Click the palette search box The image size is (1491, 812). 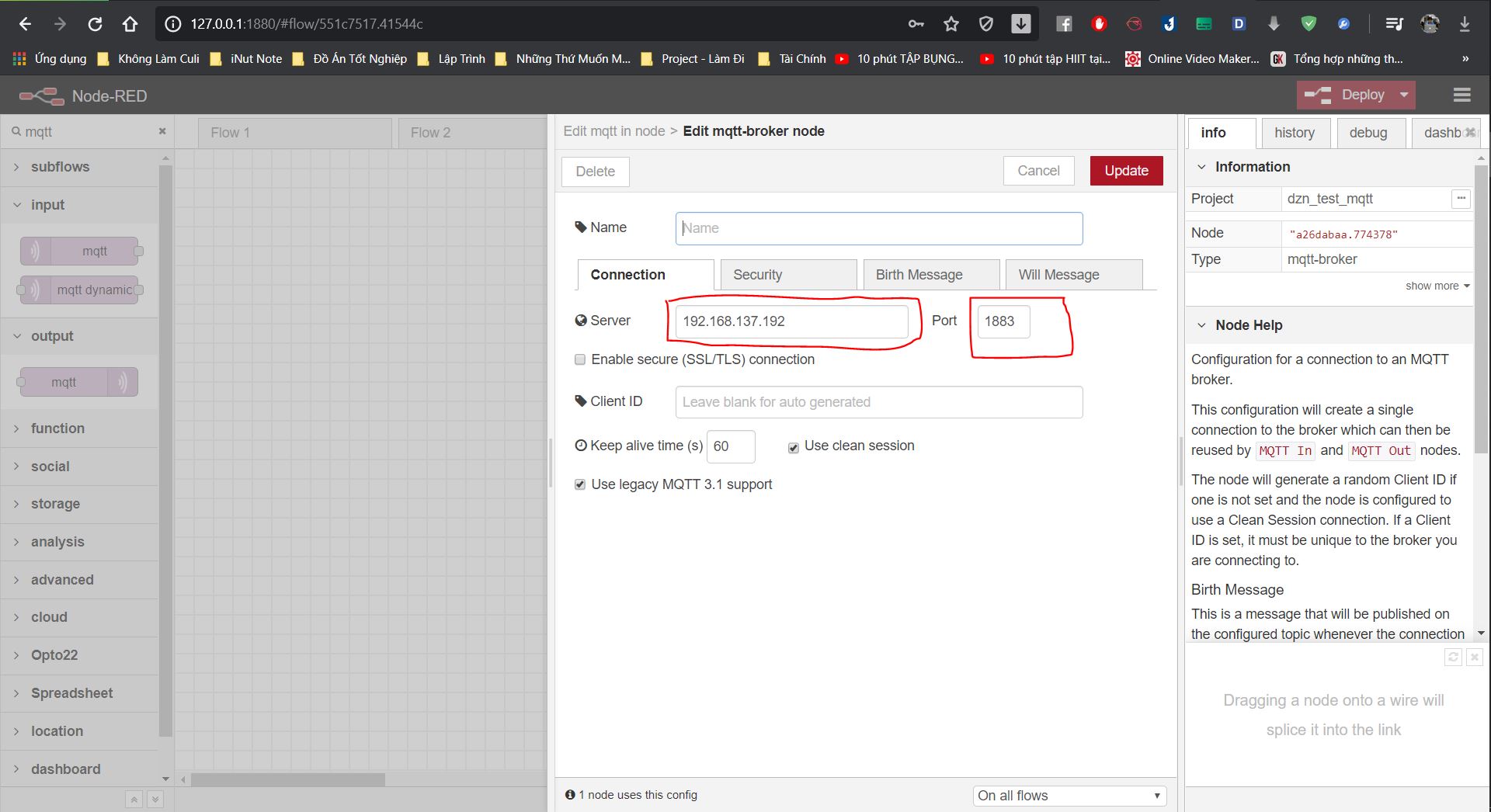87,132
